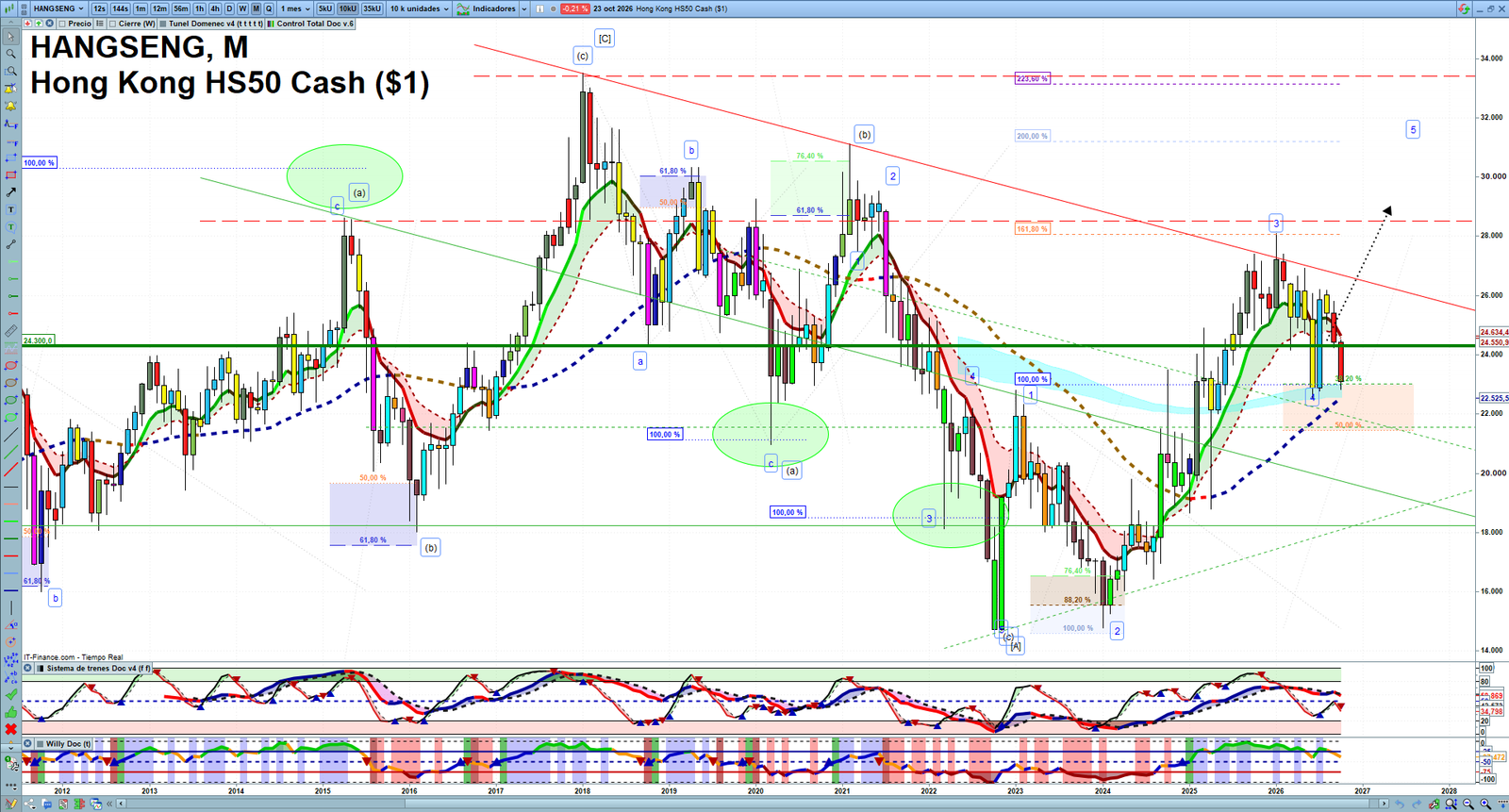Open the 1 mes period dropdown
Screen dimensions: 1509x812
tap(295, 8)
